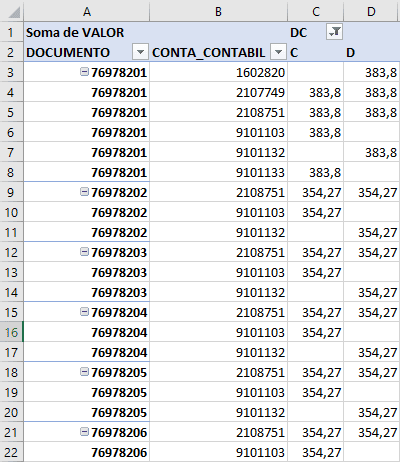Screen dimensions: 400x462
Task: Select the 383,8 debit value in row 7
Action: (x=372, y=152)
